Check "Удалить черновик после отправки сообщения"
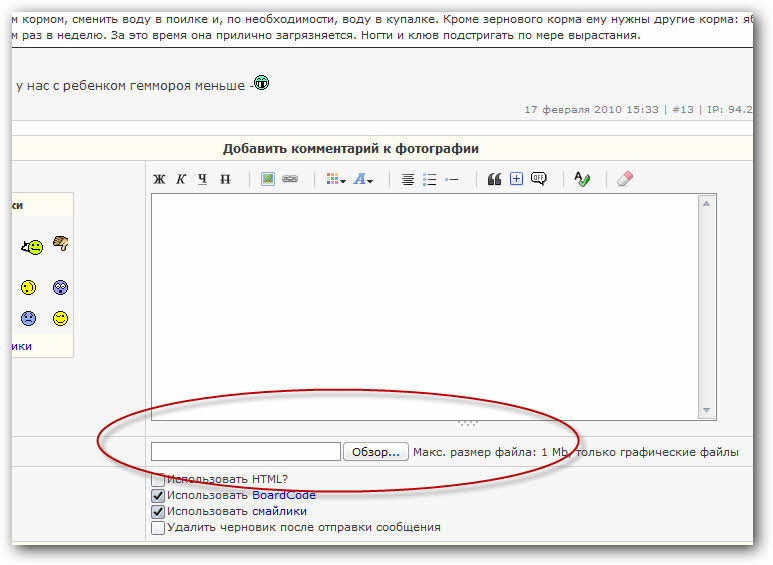The width and height of the screenshot is (773, 565). pyautogui.click(x=158, y=527)
